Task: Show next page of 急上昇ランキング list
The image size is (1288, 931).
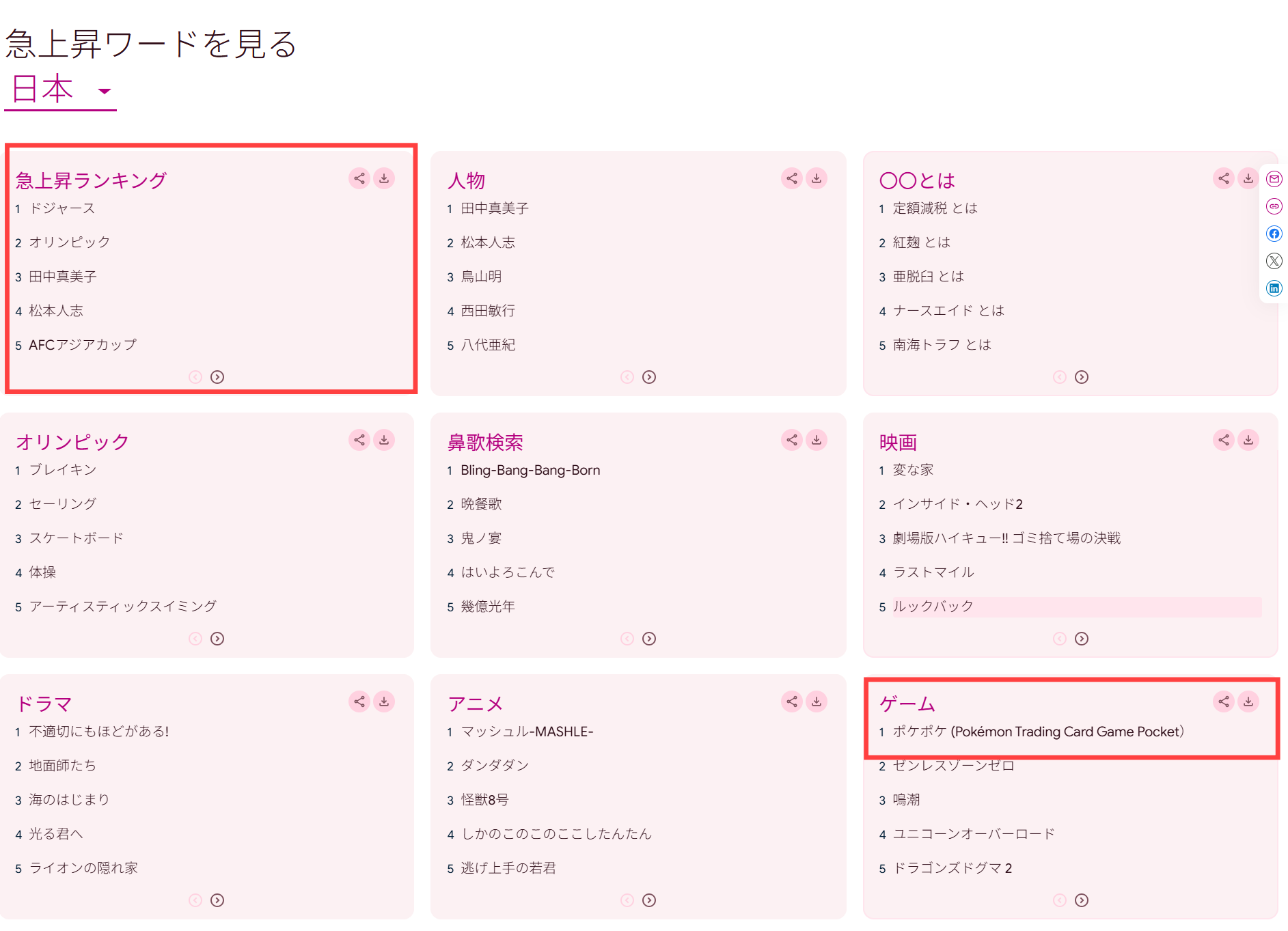Action: [x=217, y=377]
